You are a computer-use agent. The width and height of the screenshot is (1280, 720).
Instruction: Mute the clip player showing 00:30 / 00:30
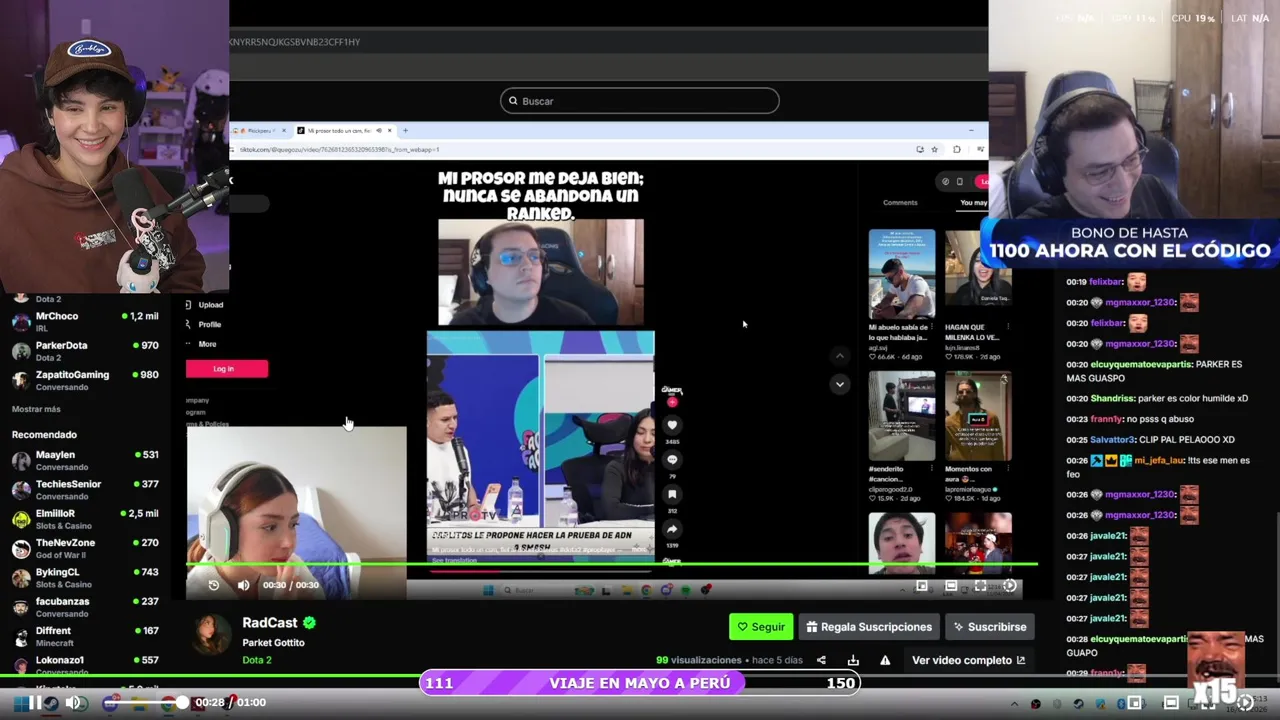tap(243, 585)
